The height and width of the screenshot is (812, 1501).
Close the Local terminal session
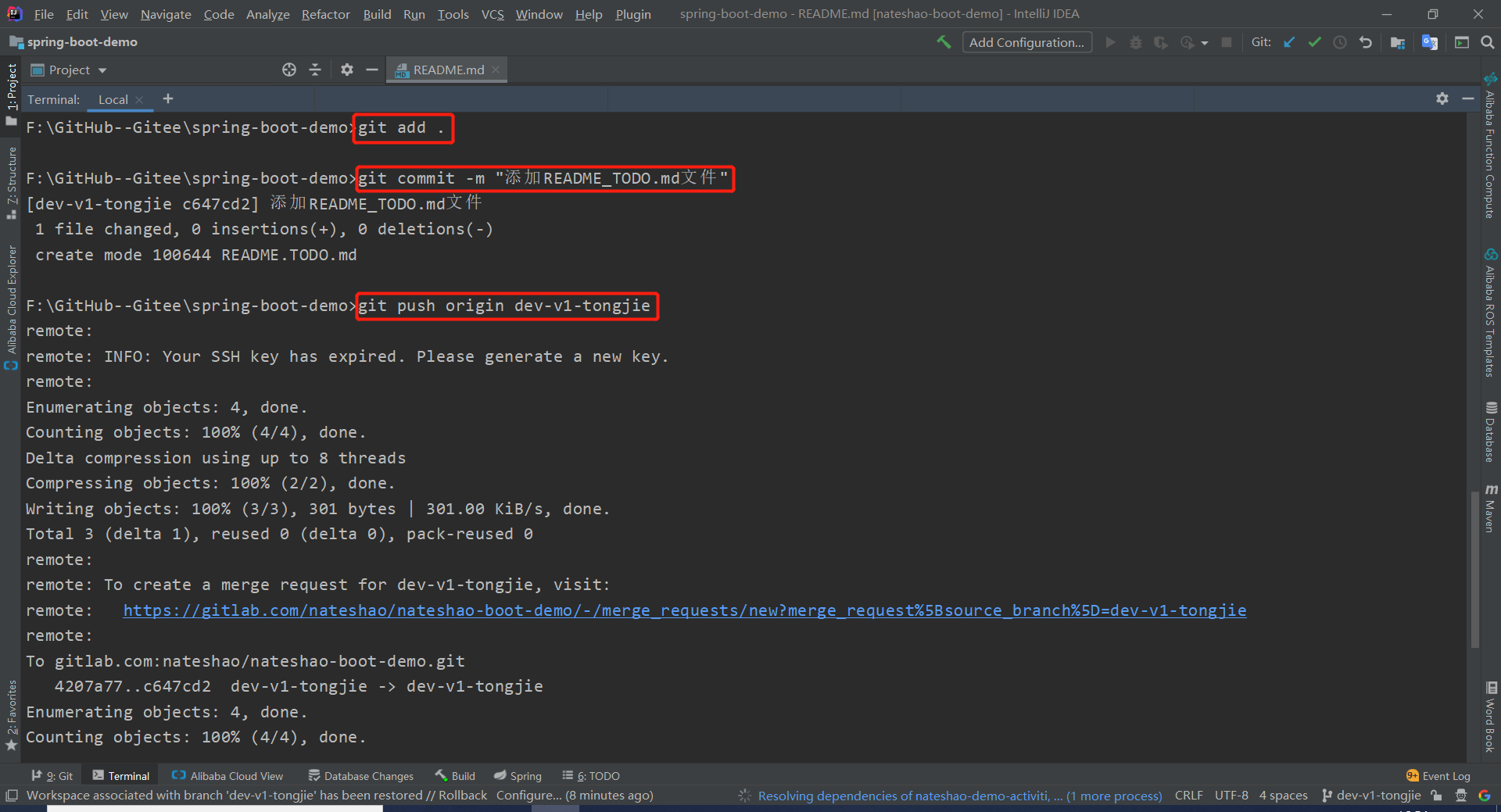[x=139, y=99]
